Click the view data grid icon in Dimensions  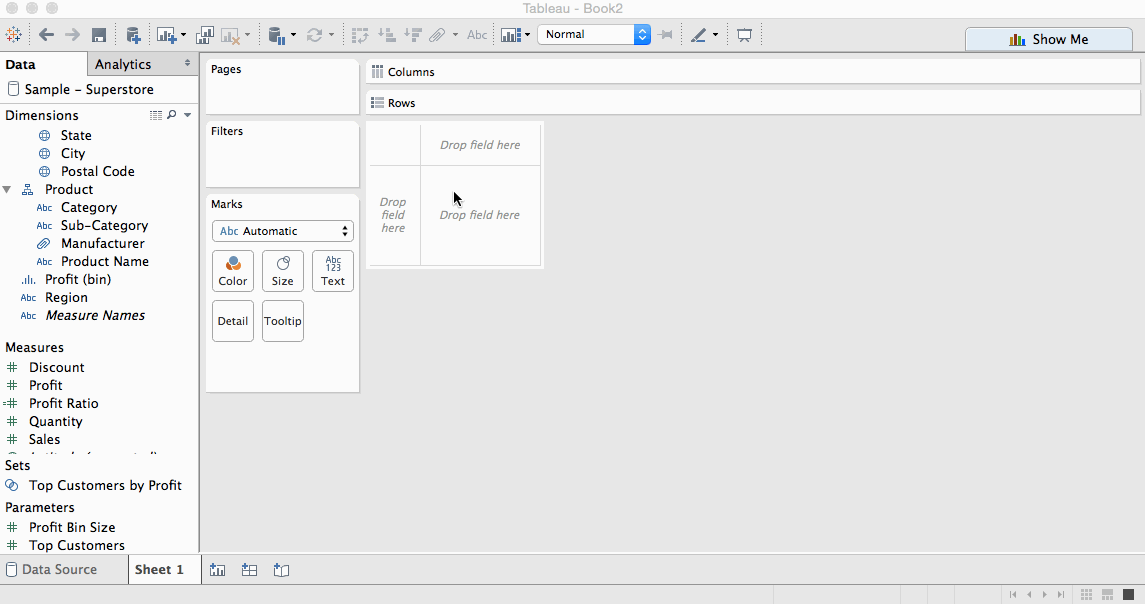pyautogui.click(x=156, y=115)
